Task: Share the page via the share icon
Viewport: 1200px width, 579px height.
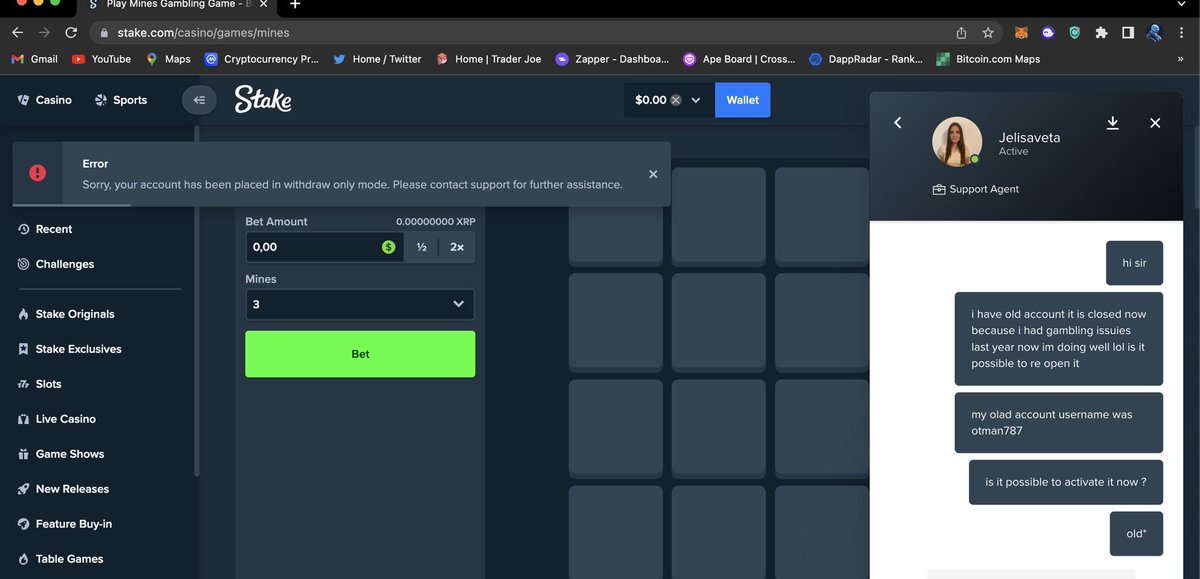Action: click(961, 32)
